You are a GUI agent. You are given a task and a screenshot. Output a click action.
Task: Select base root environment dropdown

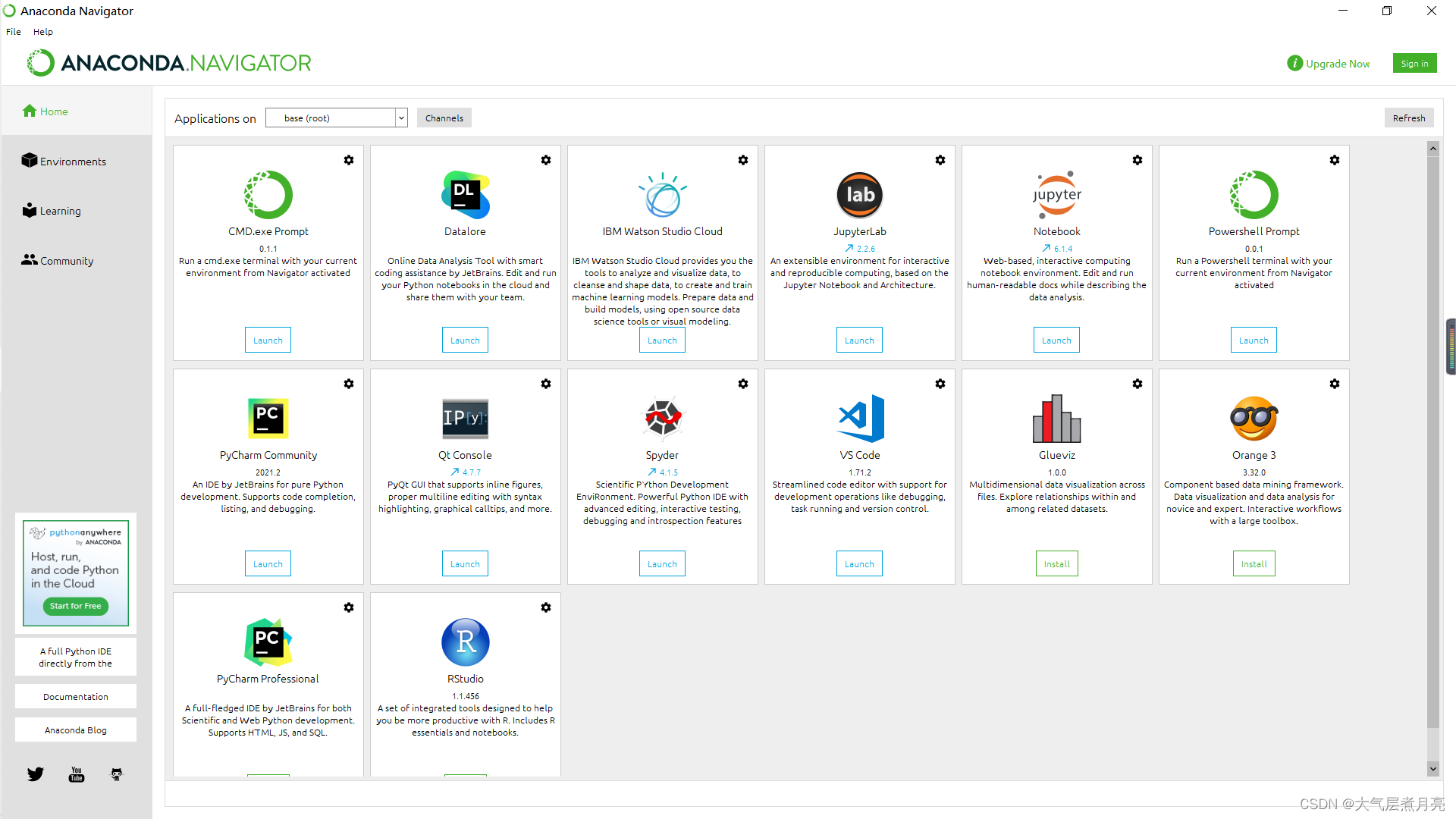coord(337,118)
